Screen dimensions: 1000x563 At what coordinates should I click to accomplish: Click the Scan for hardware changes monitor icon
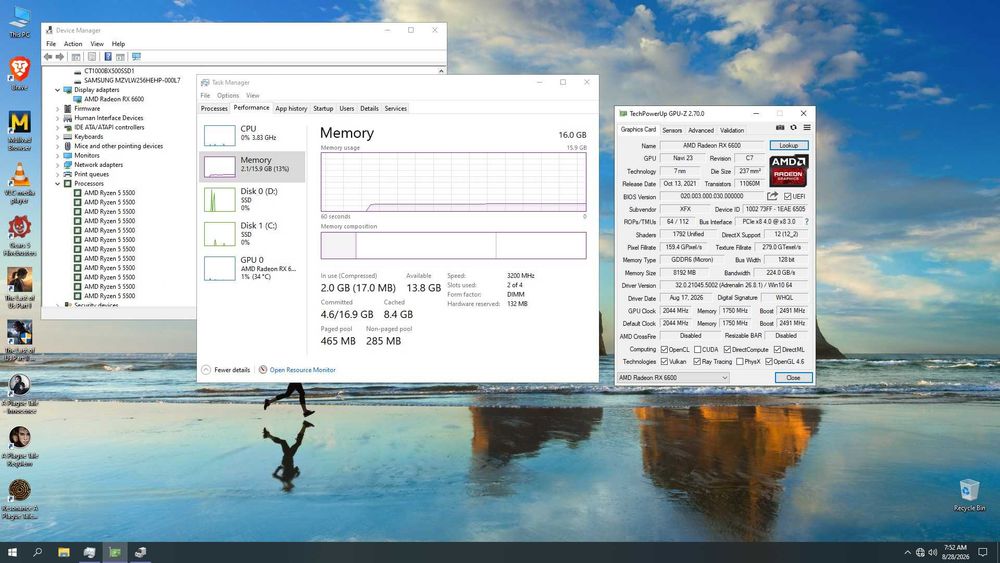point(136,57)
